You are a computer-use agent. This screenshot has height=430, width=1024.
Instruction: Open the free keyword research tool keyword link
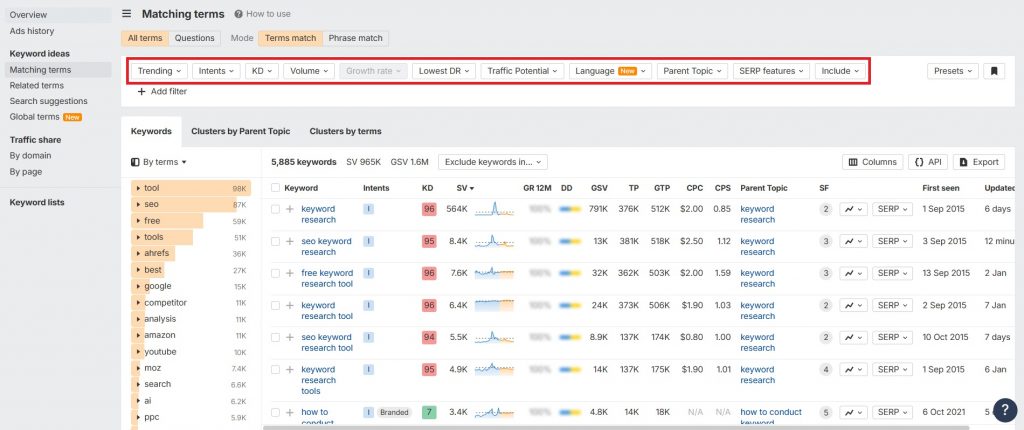[x=327, y=278]
